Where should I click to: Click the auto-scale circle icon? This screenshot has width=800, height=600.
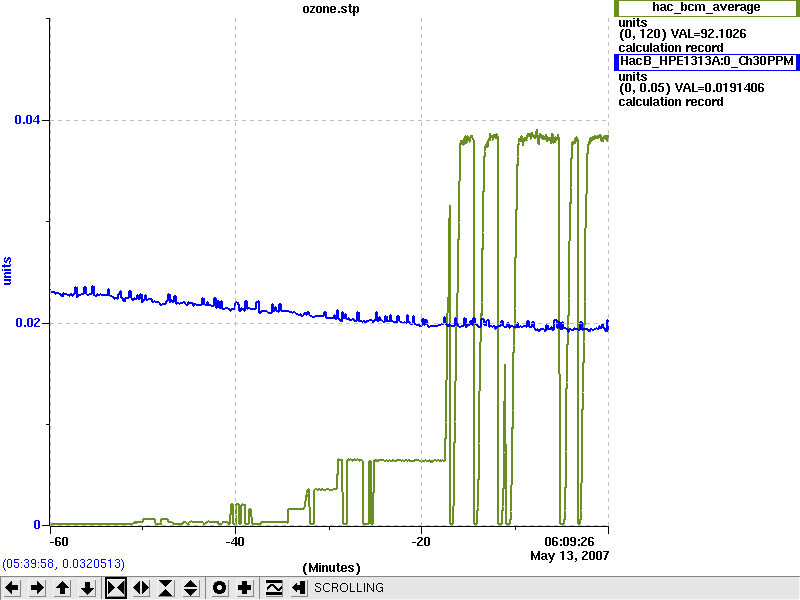[220, 588]
